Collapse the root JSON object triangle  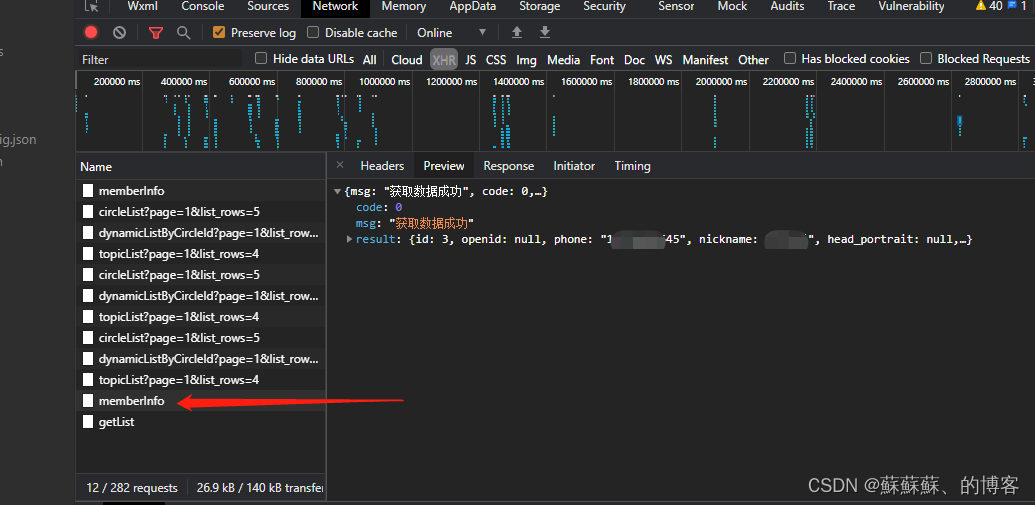[x=338, y=191]
